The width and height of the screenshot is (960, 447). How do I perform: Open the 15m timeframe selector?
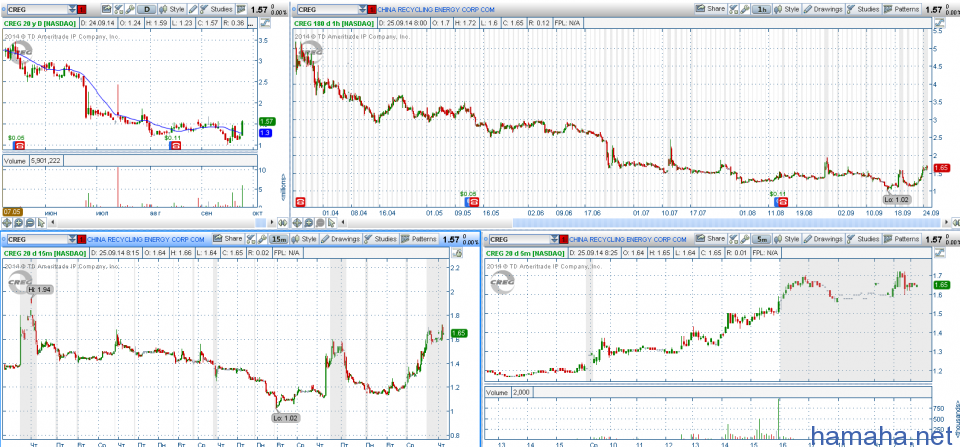pyautogui.click(x=279, y=239)
